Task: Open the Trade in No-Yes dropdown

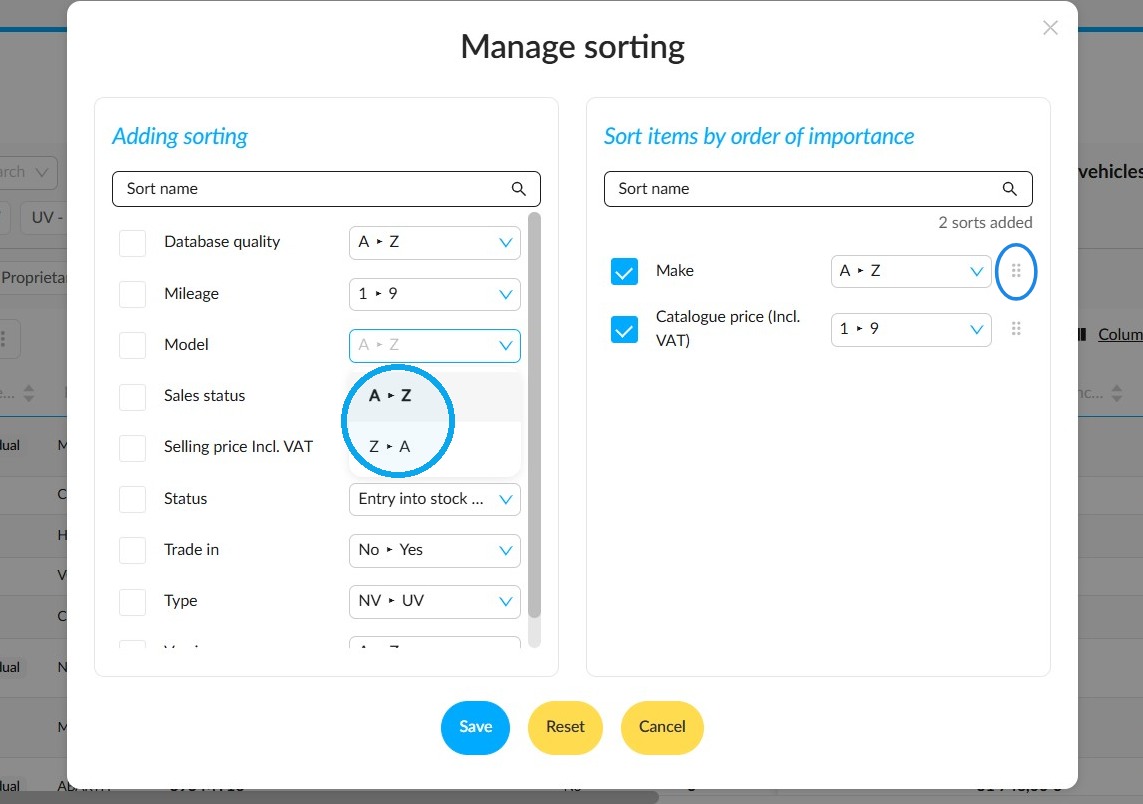Action: coord(434,550)
